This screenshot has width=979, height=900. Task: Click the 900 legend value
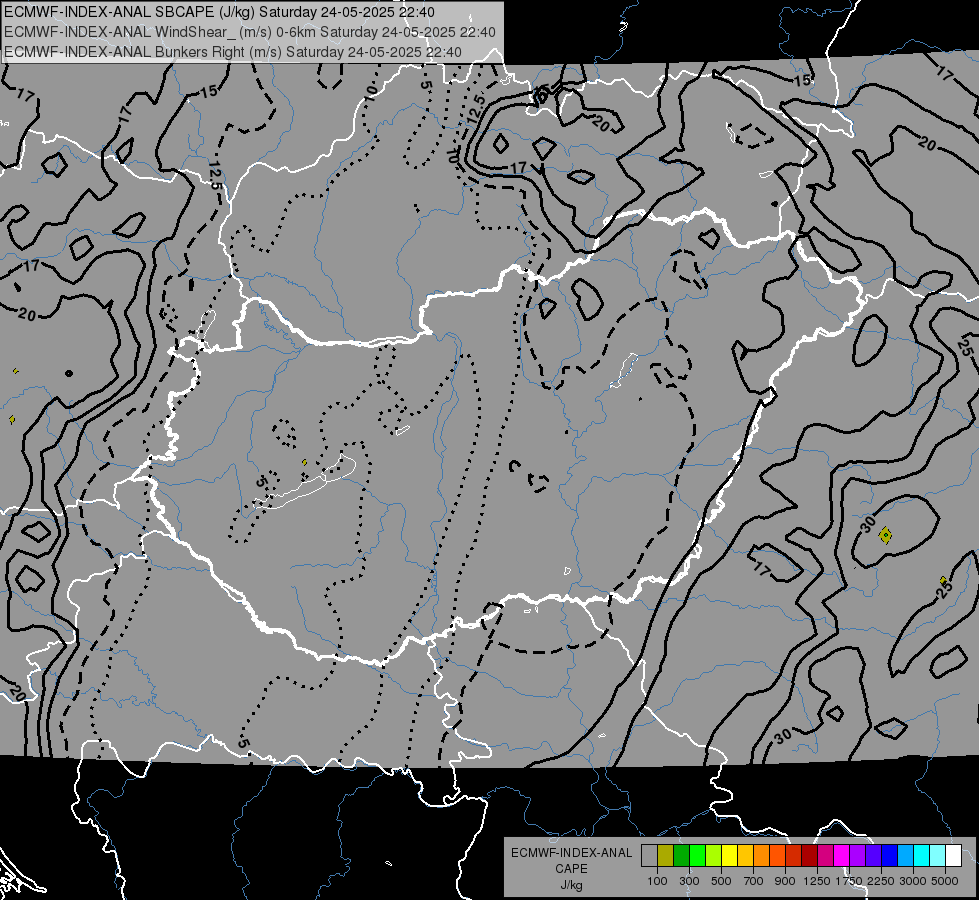click(x=785, y=881)
